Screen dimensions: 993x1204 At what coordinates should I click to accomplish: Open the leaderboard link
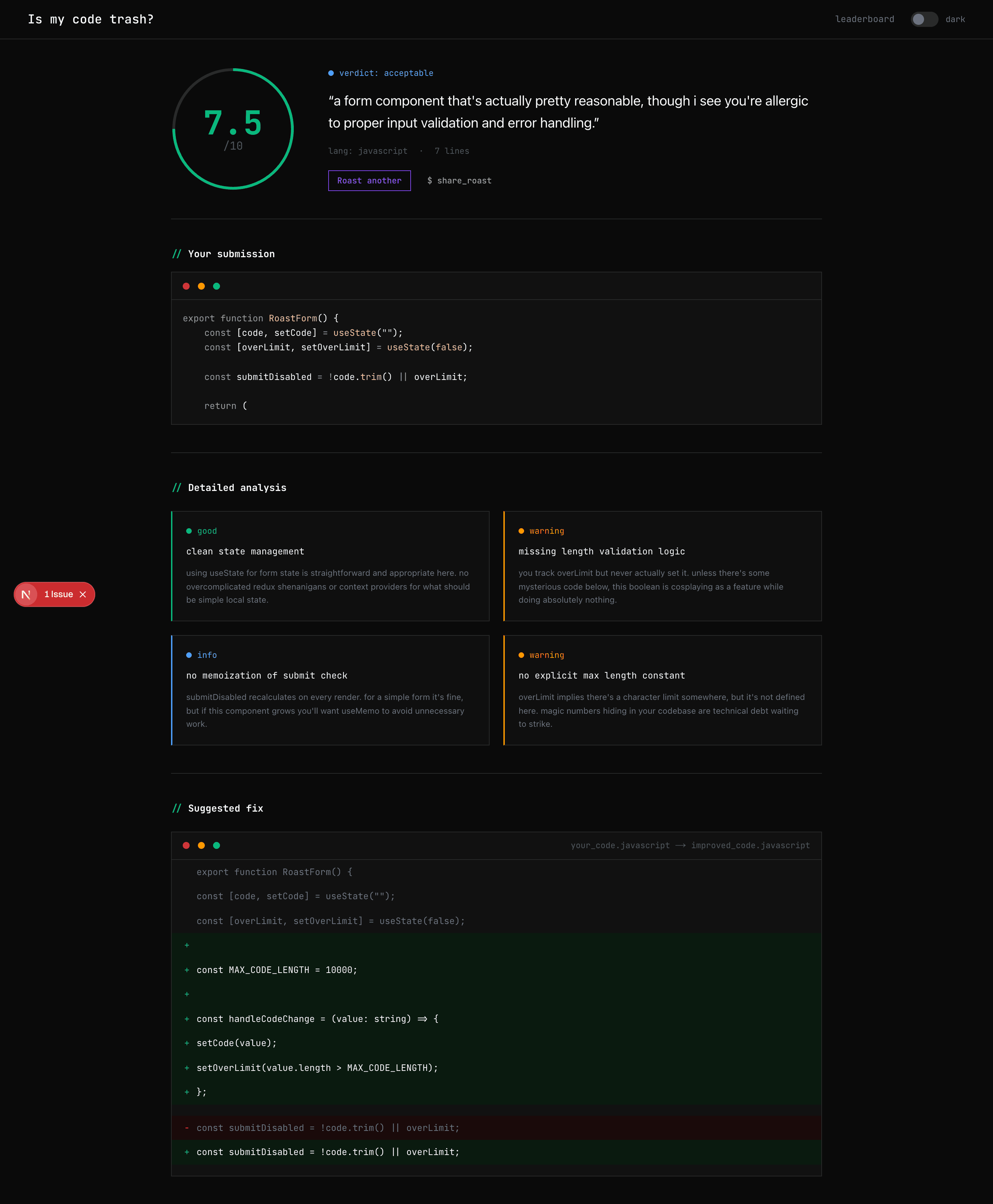coord(864,19)
